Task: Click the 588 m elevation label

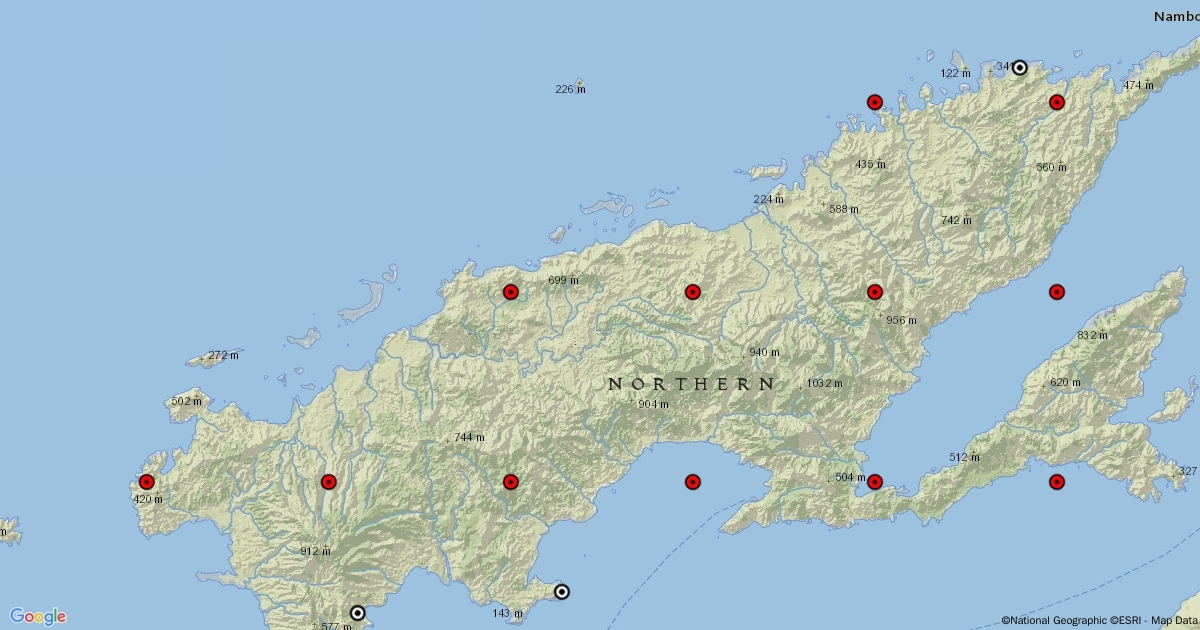Action: click(x=844, y=209)
